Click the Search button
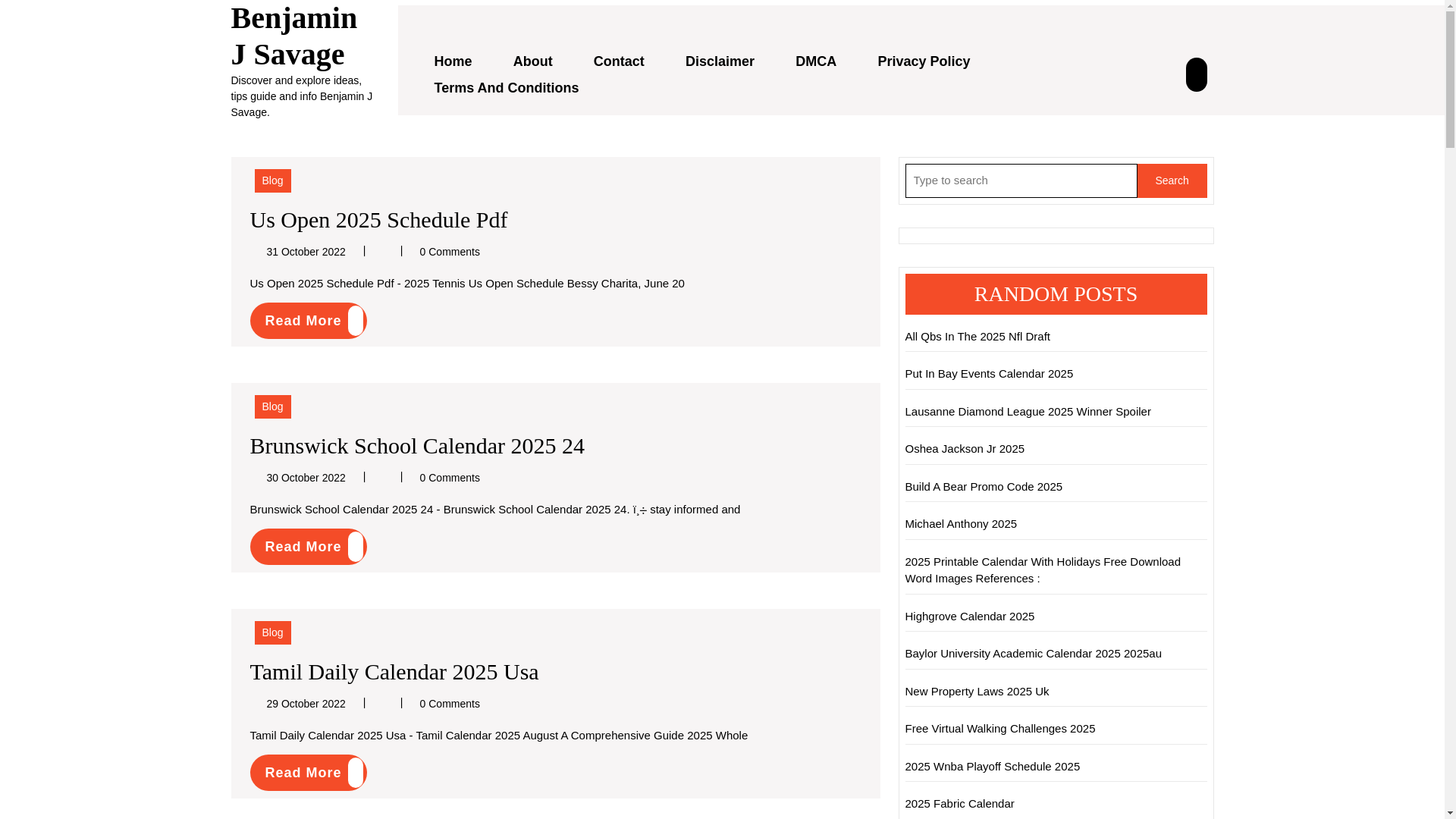Viewport: 1456px width, 819px height. pos(1172,180)
